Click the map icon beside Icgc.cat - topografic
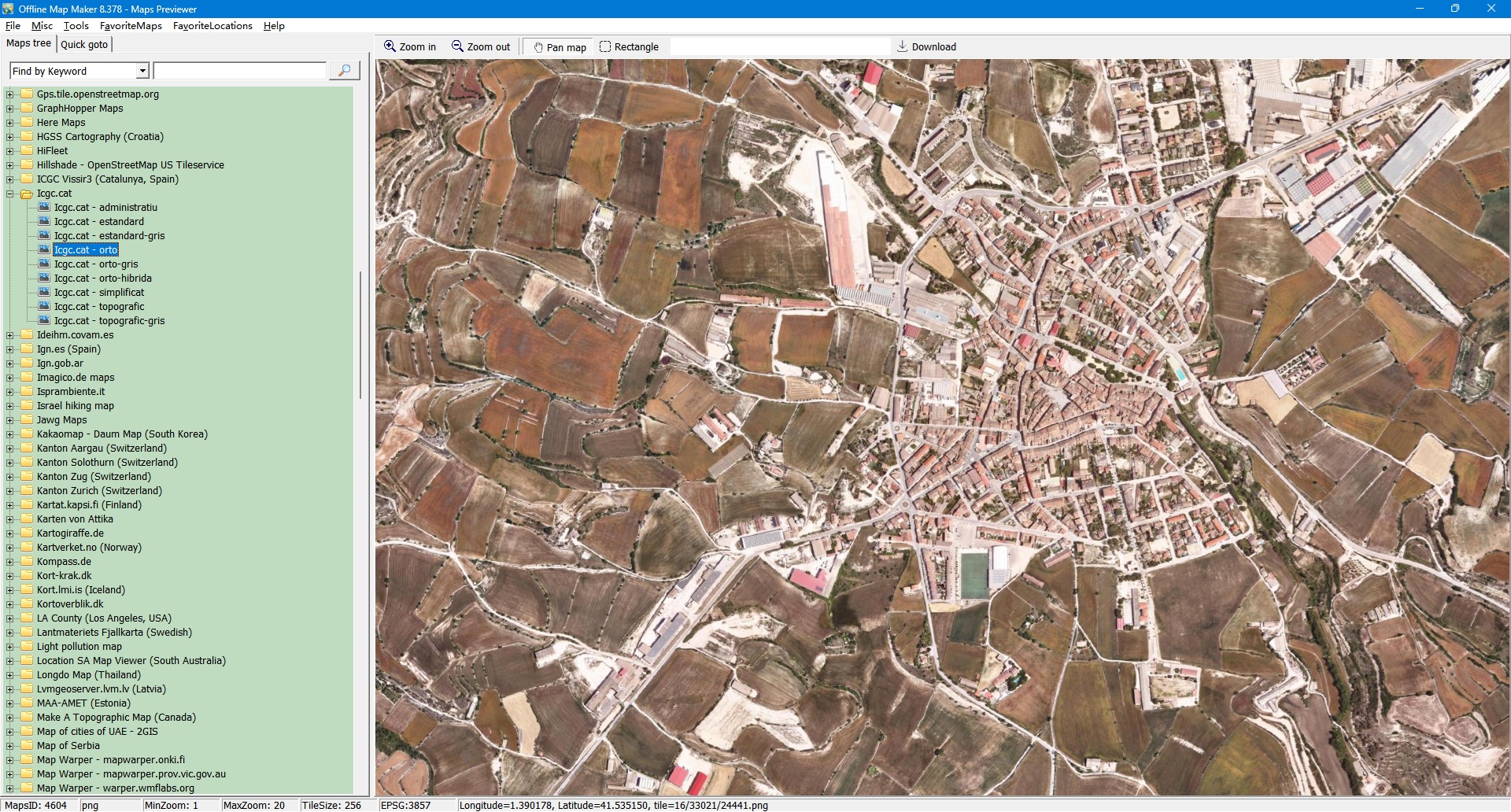Screen dimensions: 1511x812 pyautogui.click(x=44, y=307)
